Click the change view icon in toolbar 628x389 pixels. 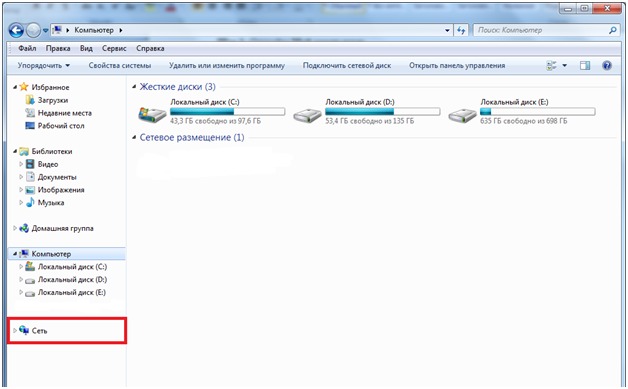click(552, 66)
